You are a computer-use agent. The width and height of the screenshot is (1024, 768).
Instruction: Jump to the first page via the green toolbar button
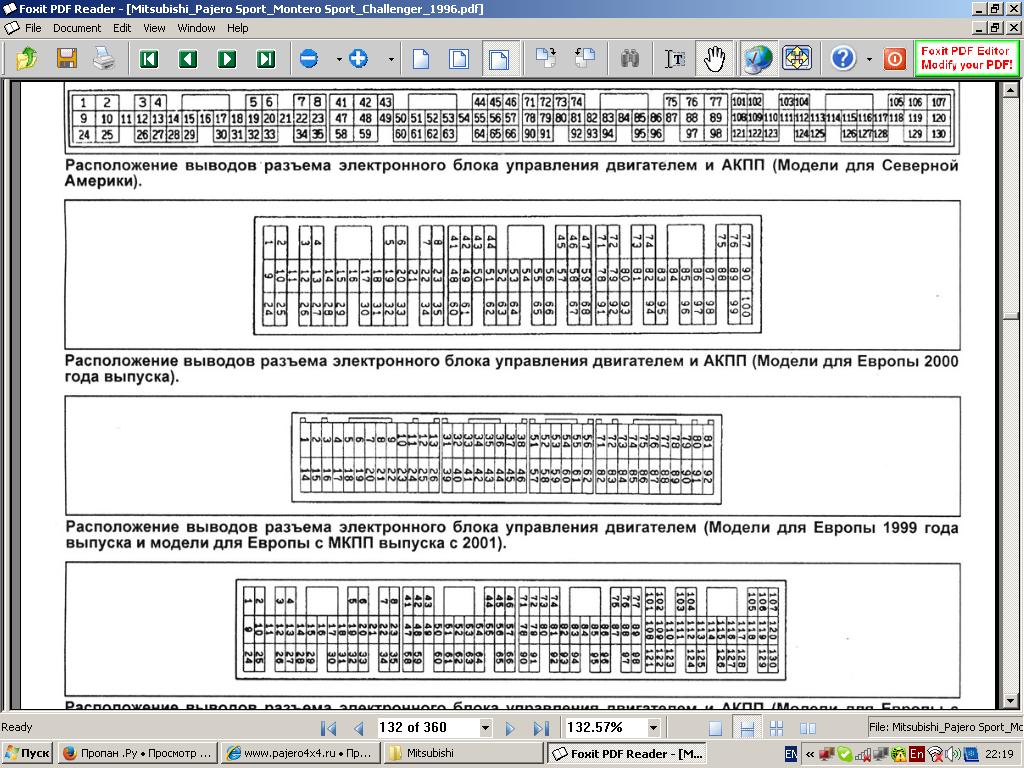coord(149,59)
